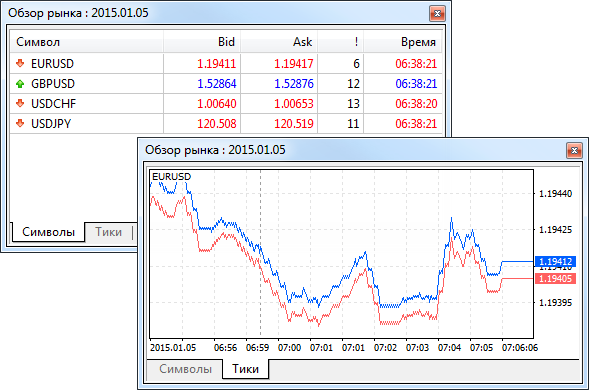This screenshot has width=589, height=390.
Task: Switch to Символы tab in back window
Action: (48, 232)
